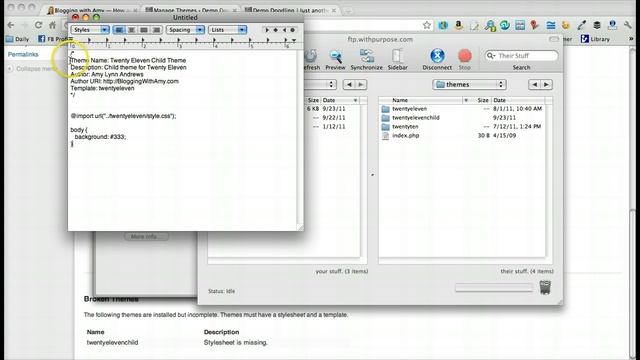Click the bookmark star in address bar
The image size is (640, 360).
click(427, 25)
